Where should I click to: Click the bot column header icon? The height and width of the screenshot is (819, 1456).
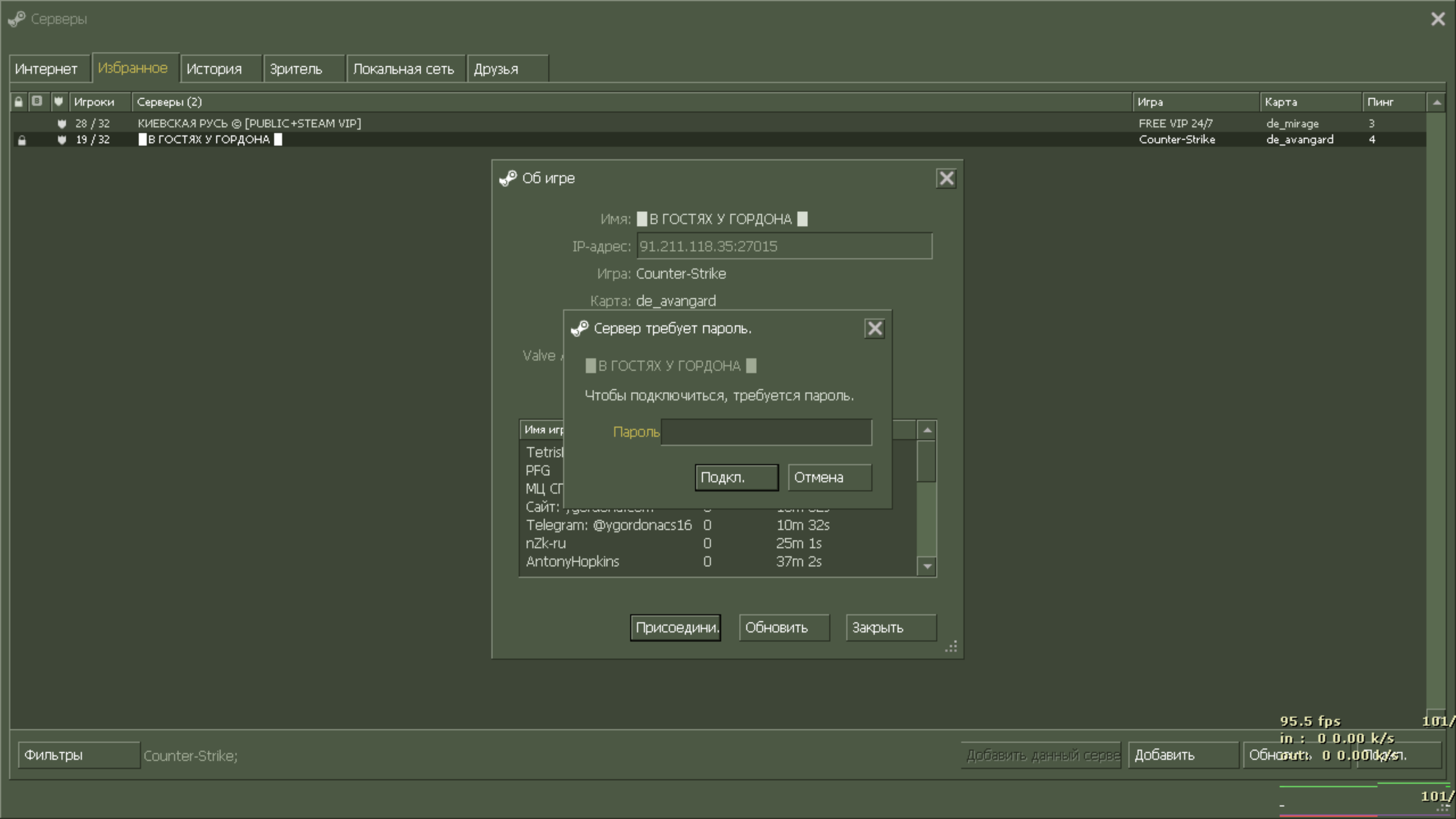pyautogui.click(x=37, y=101)
